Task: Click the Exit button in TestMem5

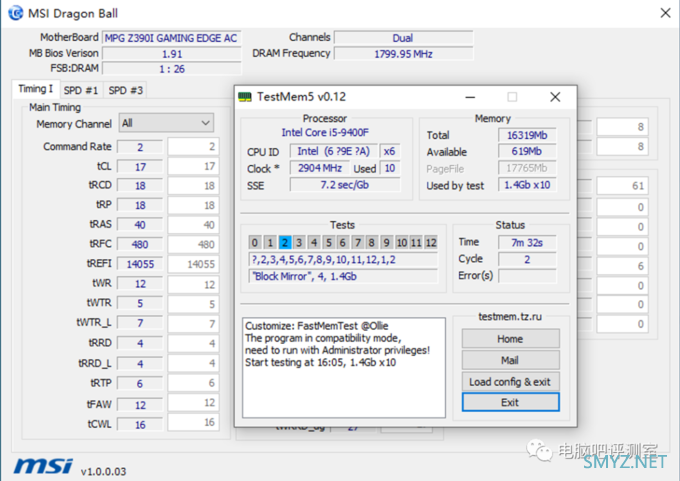Action: point(510,402)
